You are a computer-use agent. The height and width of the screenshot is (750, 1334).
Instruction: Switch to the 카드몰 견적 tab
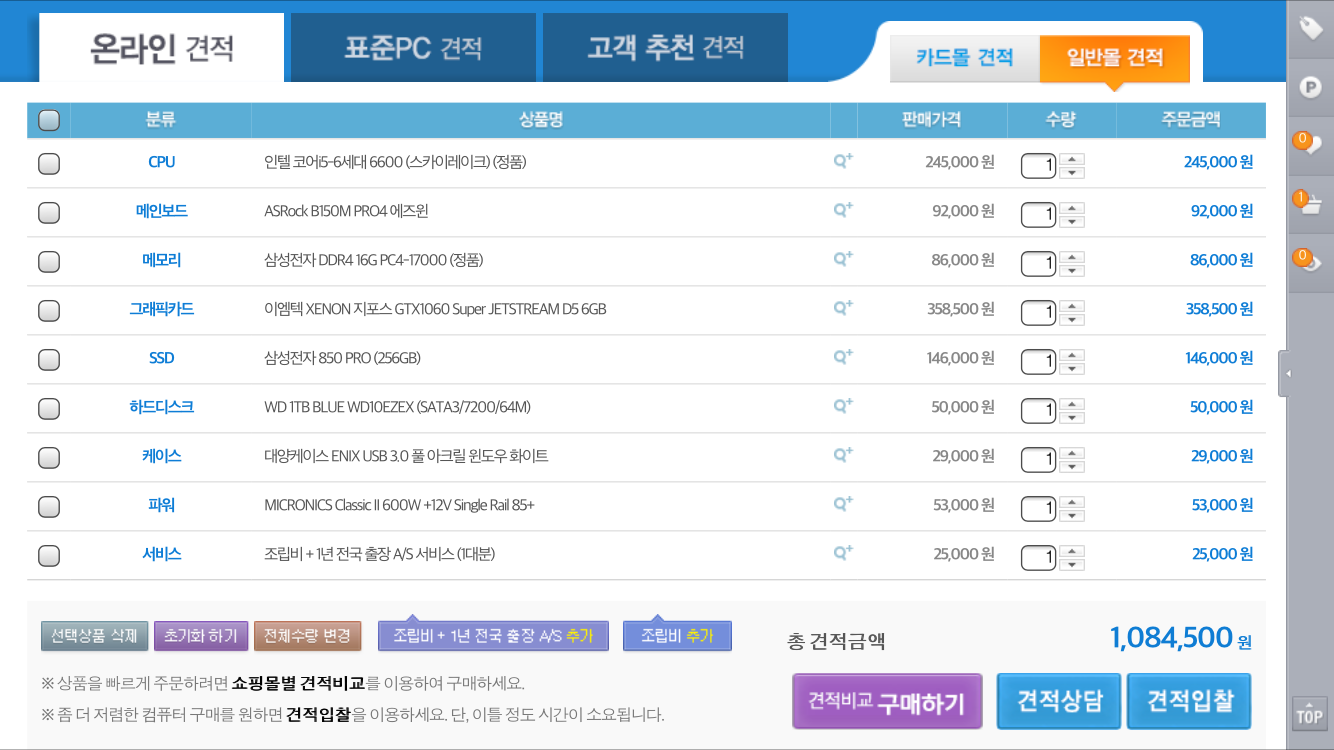[964, 58]
